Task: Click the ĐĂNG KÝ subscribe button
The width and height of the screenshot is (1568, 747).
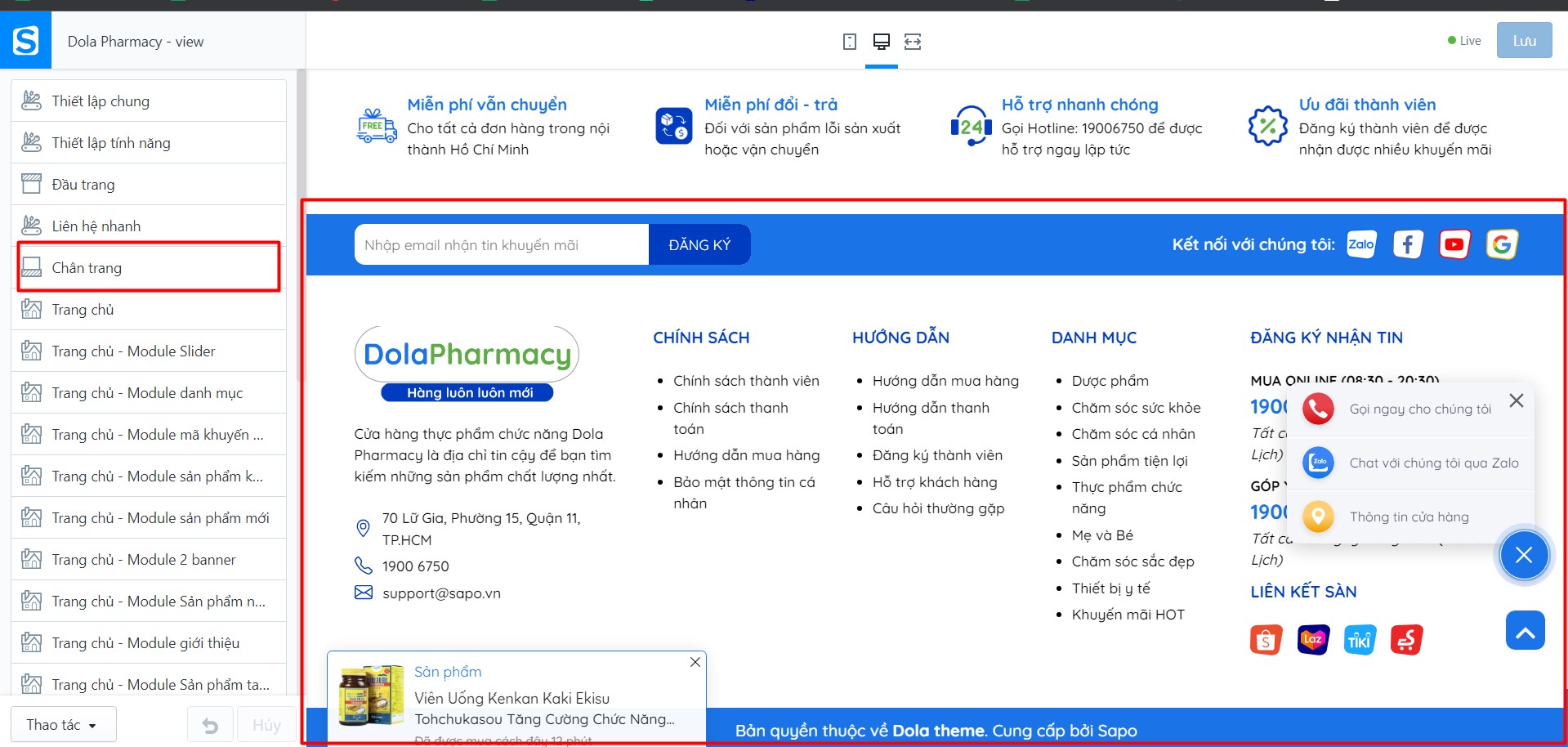Action: click(x=699, y=244)
